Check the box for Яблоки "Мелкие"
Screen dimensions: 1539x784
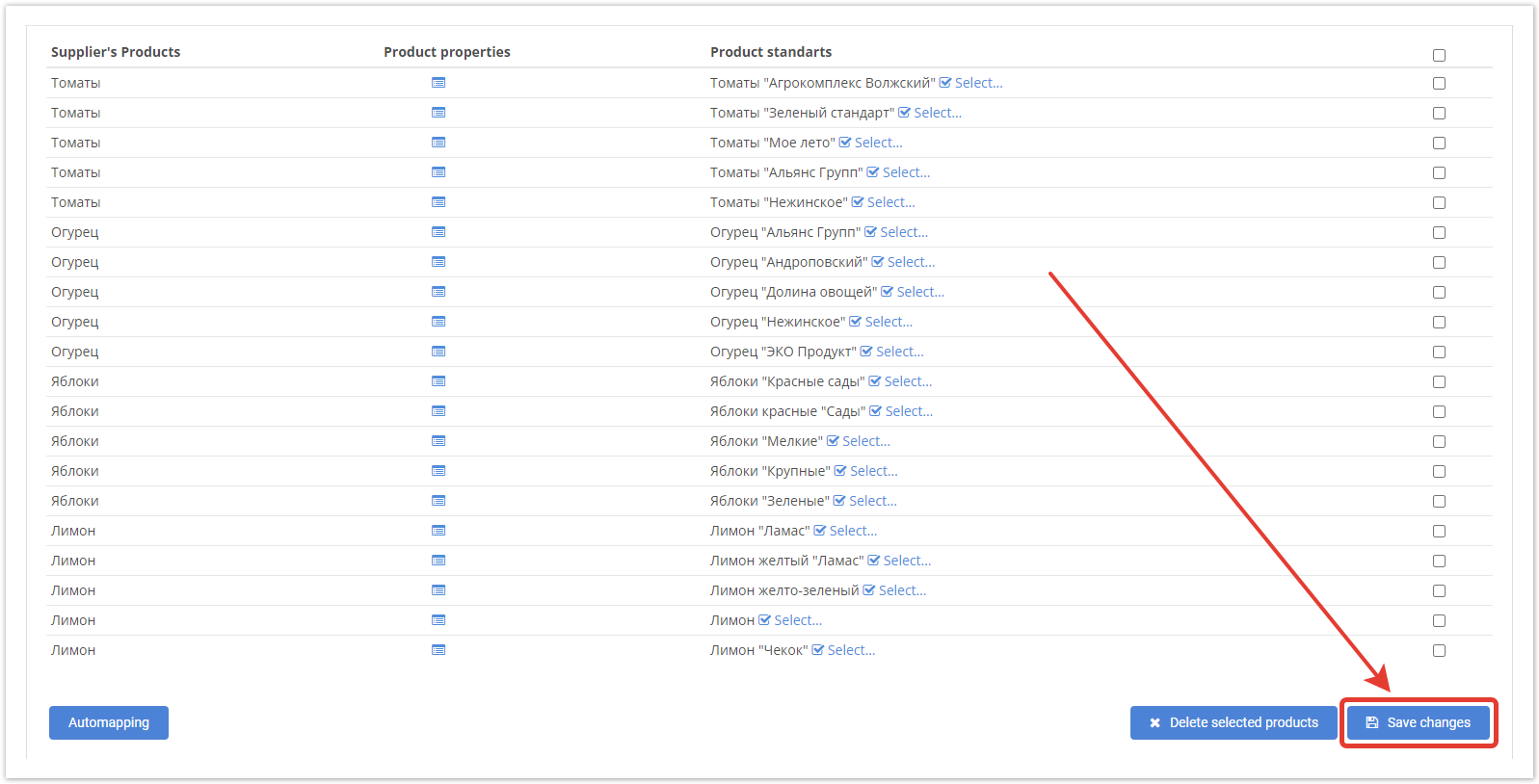1439,442
